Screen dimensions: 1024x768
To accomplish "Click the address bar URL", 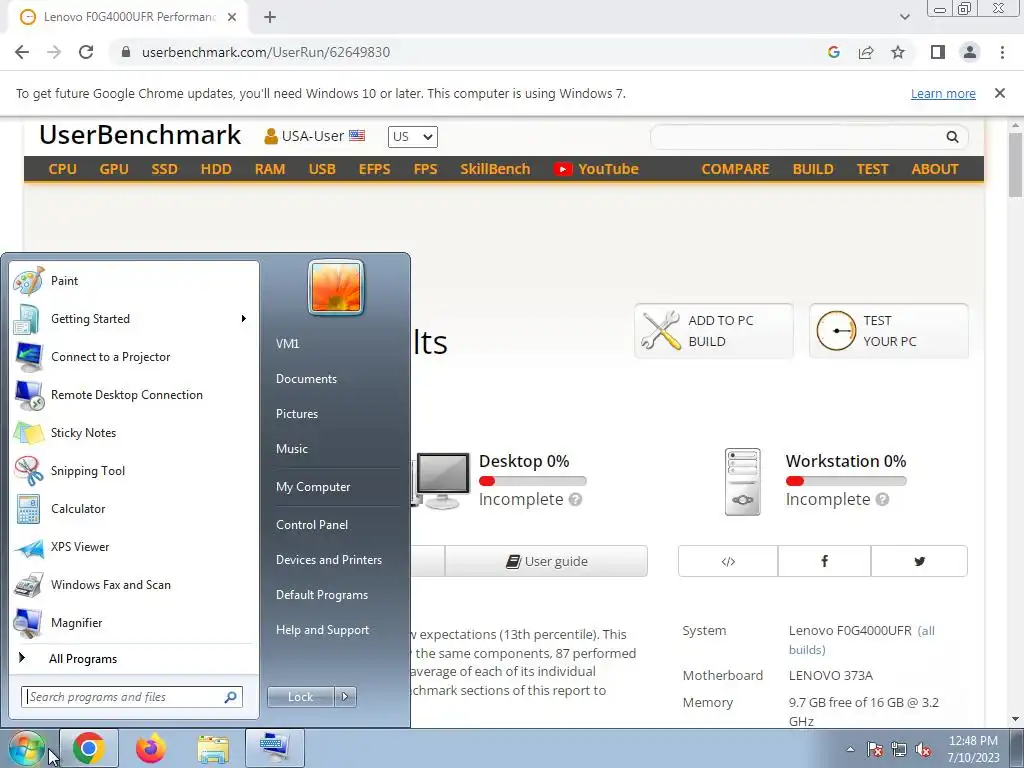I will click(266, 52).
